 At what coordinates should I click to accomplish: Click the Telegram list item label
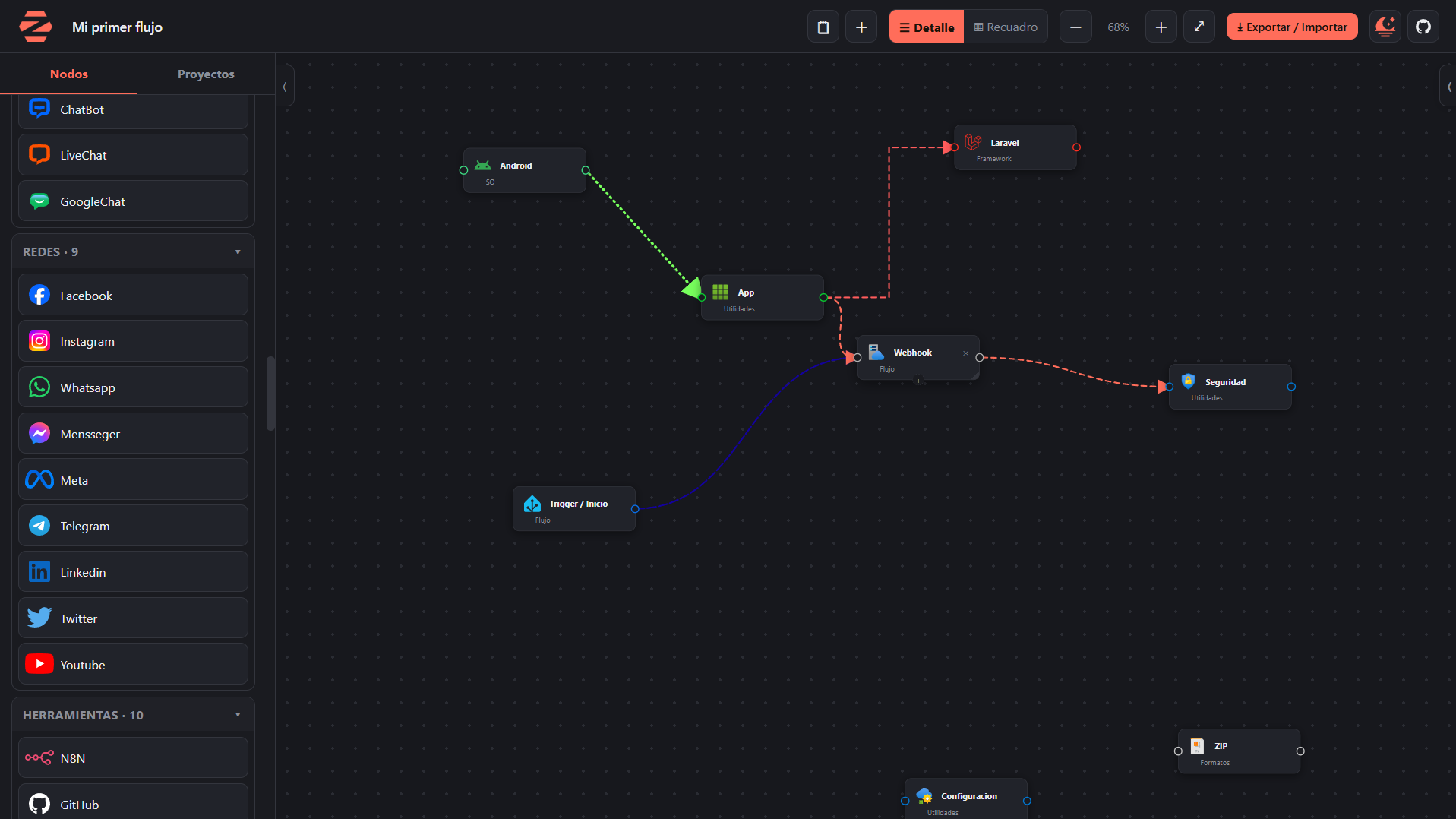coord(85,526)
